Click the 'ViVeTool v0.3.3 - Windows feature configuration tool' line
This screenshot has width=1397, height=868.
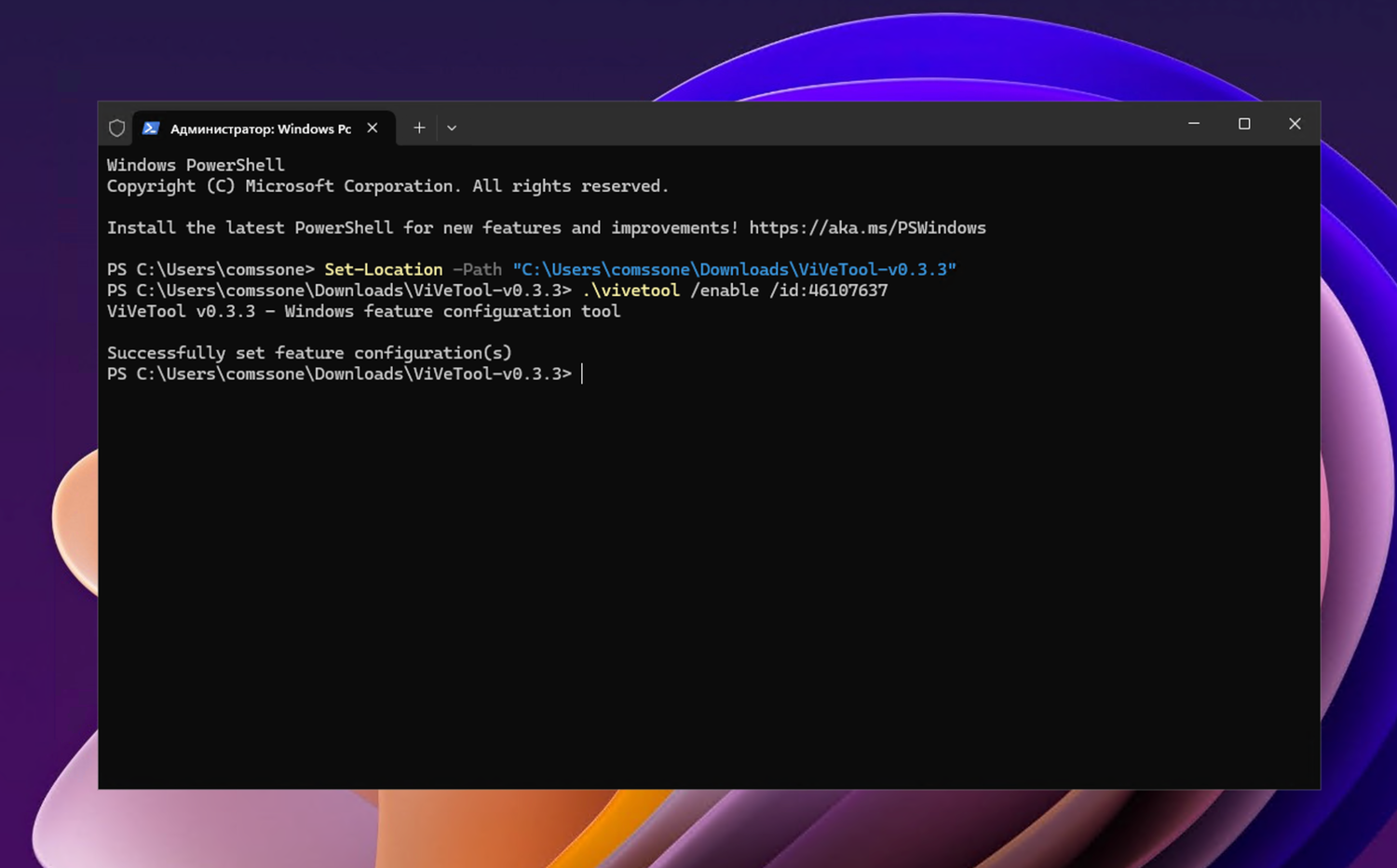363,311
